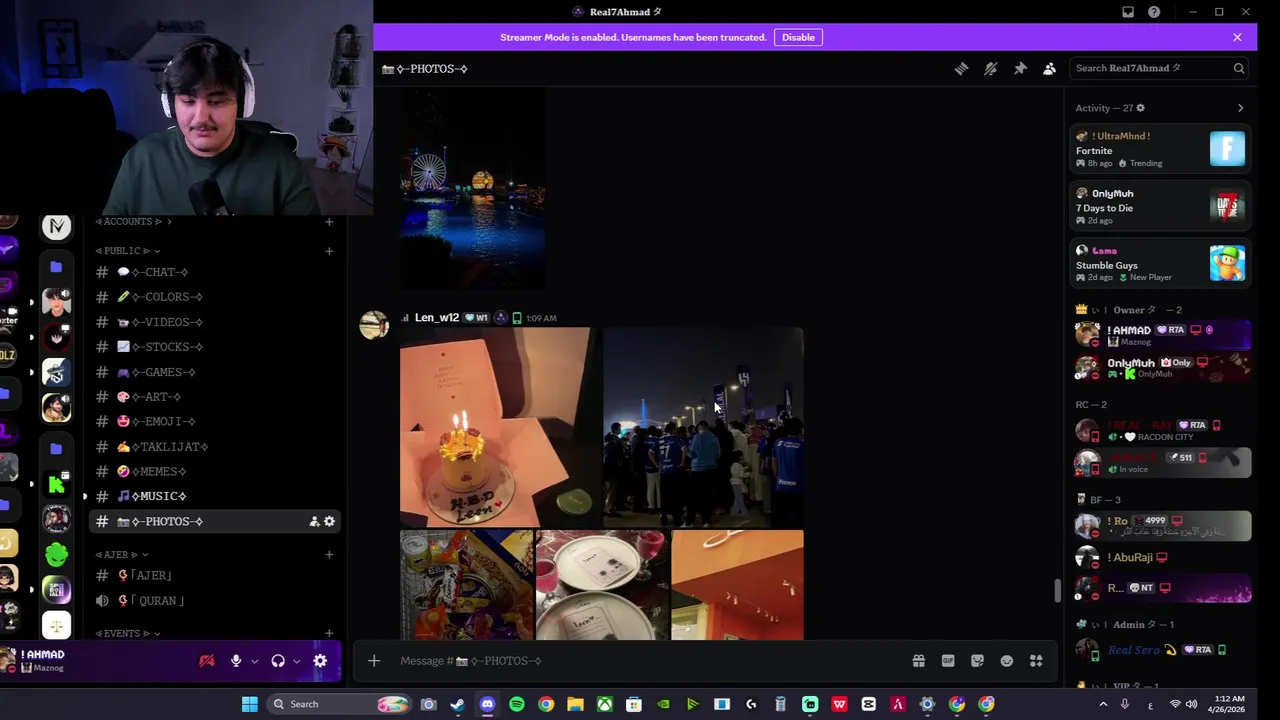Disable Streamer Mode button
This screenshot has height=720, width=1280.
click(798, 37)
